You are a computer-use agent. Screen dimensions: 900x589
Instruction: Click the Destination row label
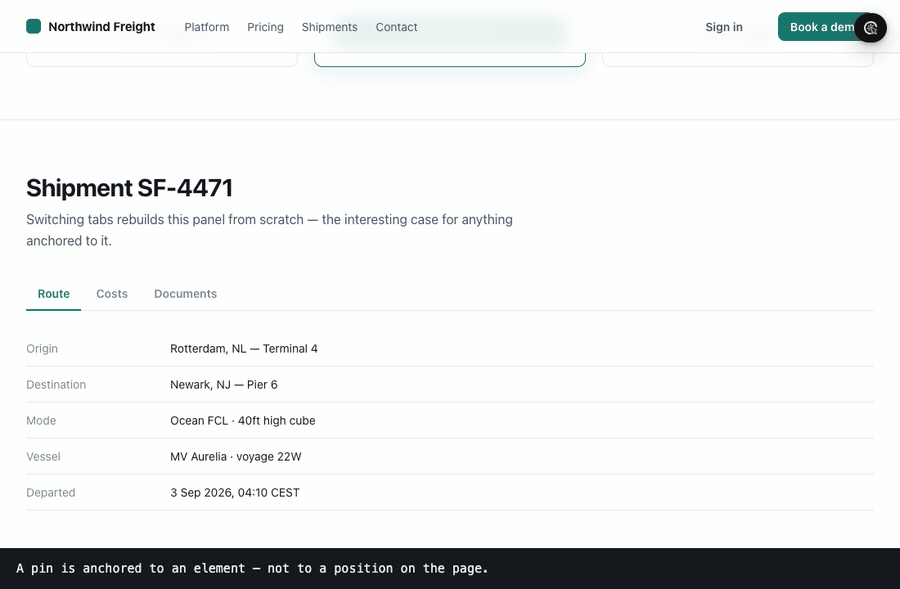56,385
